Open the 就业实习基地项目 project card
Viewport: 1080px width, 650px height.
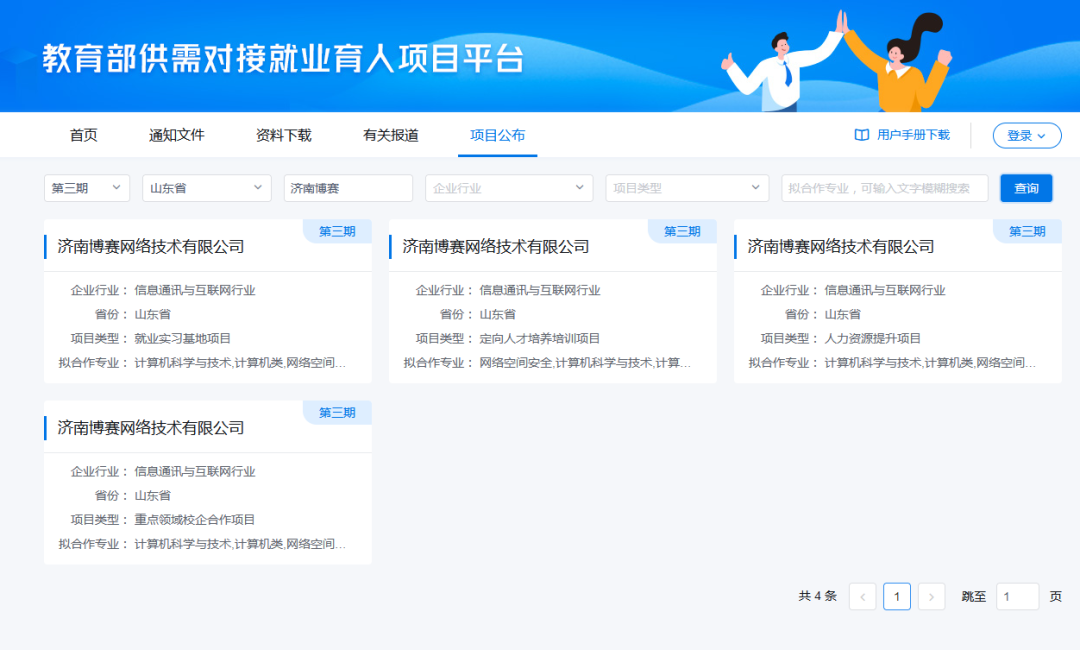point(207,300)
